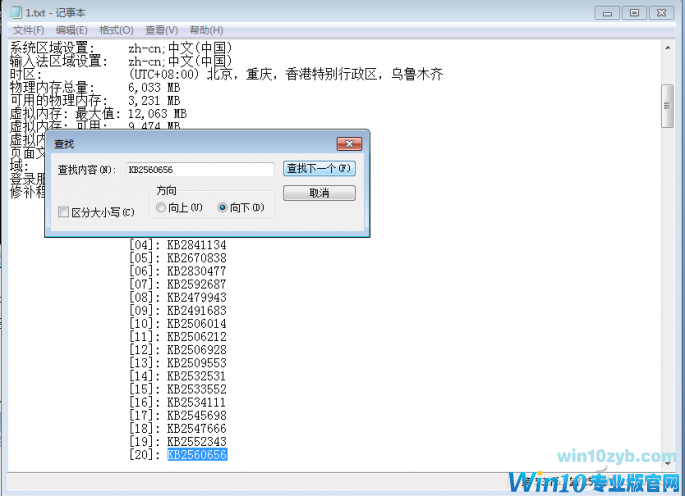This screenshot has height=496, width=685.
Task: Click the KB2830477 entry on line [06]
Action: (197, 271)
